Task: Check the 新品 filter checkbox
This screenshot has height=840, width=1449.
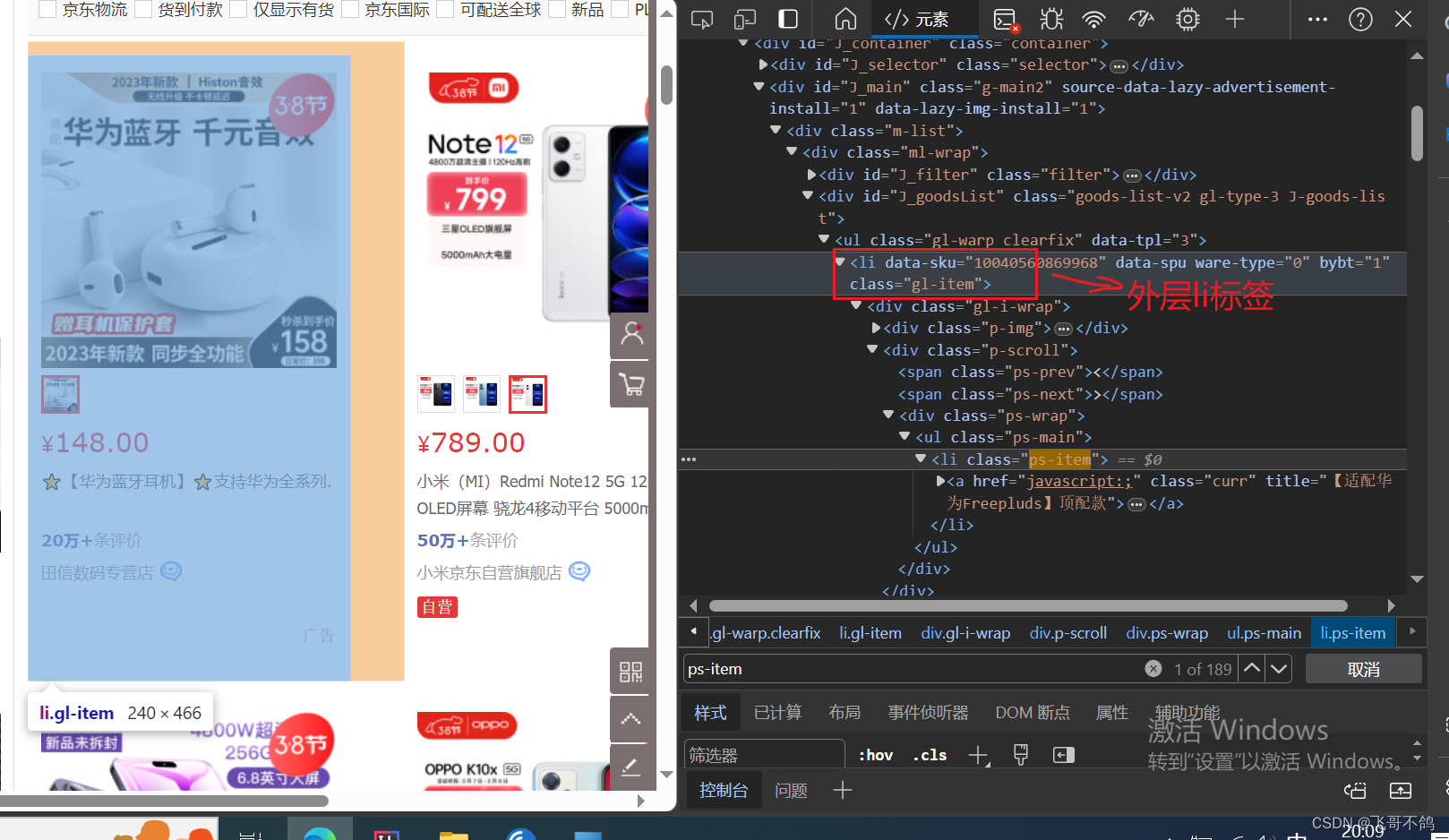Action: tap(557, 10)
